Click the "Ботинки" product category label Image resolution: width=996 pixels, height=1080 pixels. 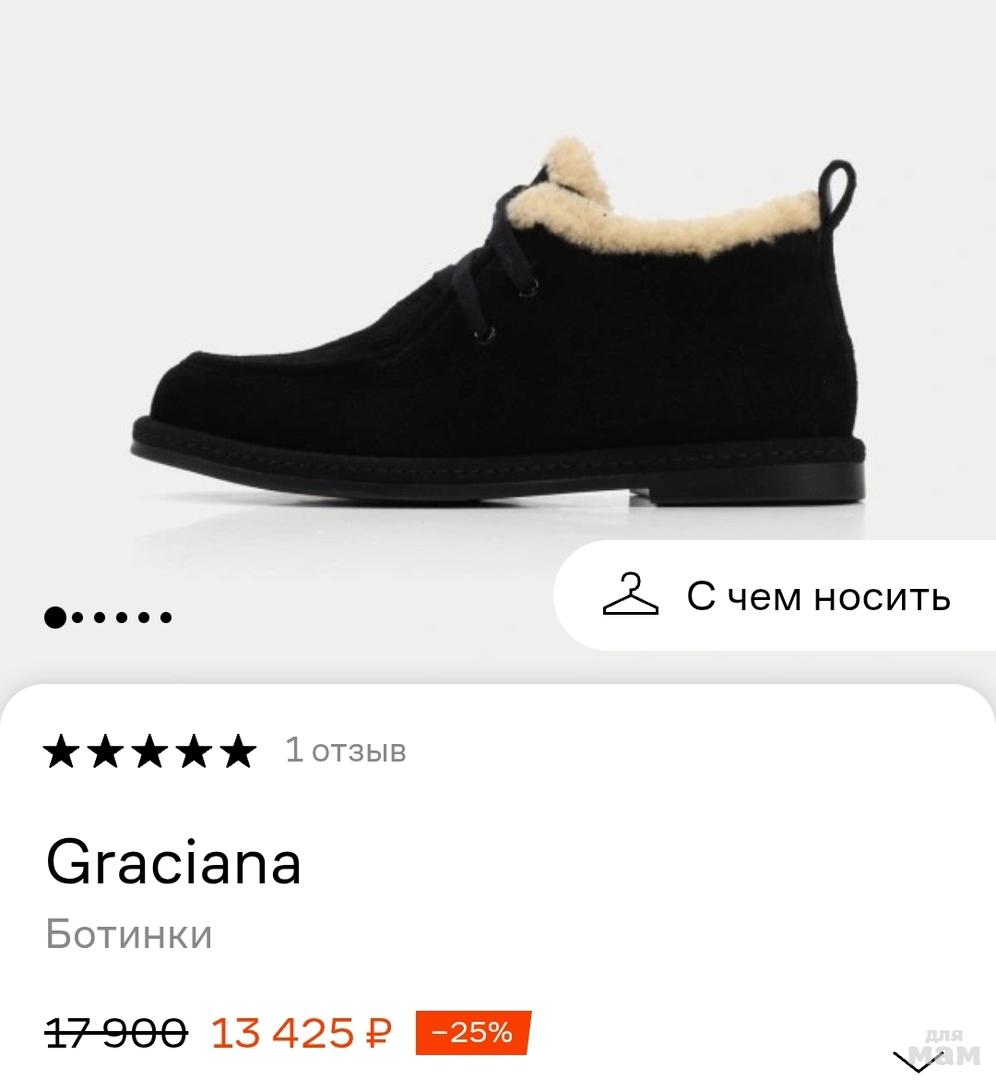pyautogui.click(x=129, y=935)
